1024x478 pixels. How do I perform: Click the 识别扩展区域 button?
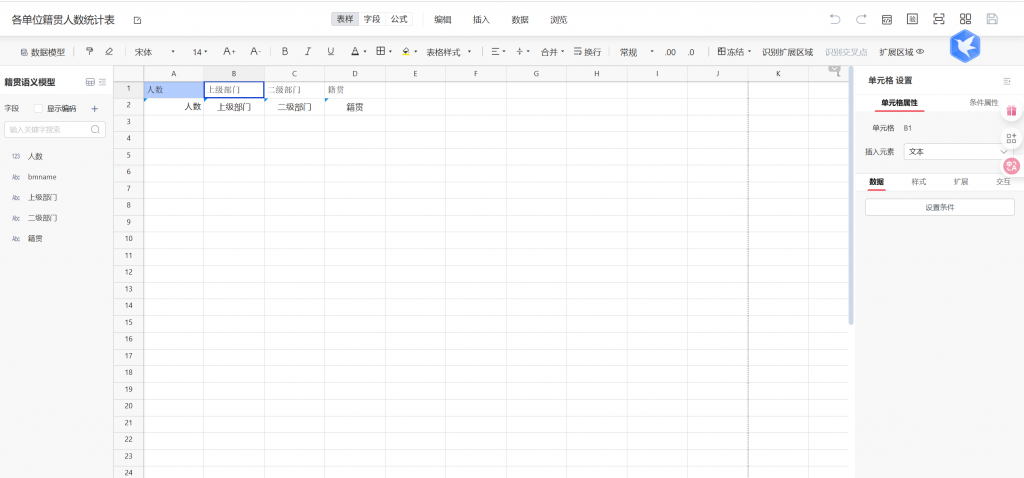(787, 51)
